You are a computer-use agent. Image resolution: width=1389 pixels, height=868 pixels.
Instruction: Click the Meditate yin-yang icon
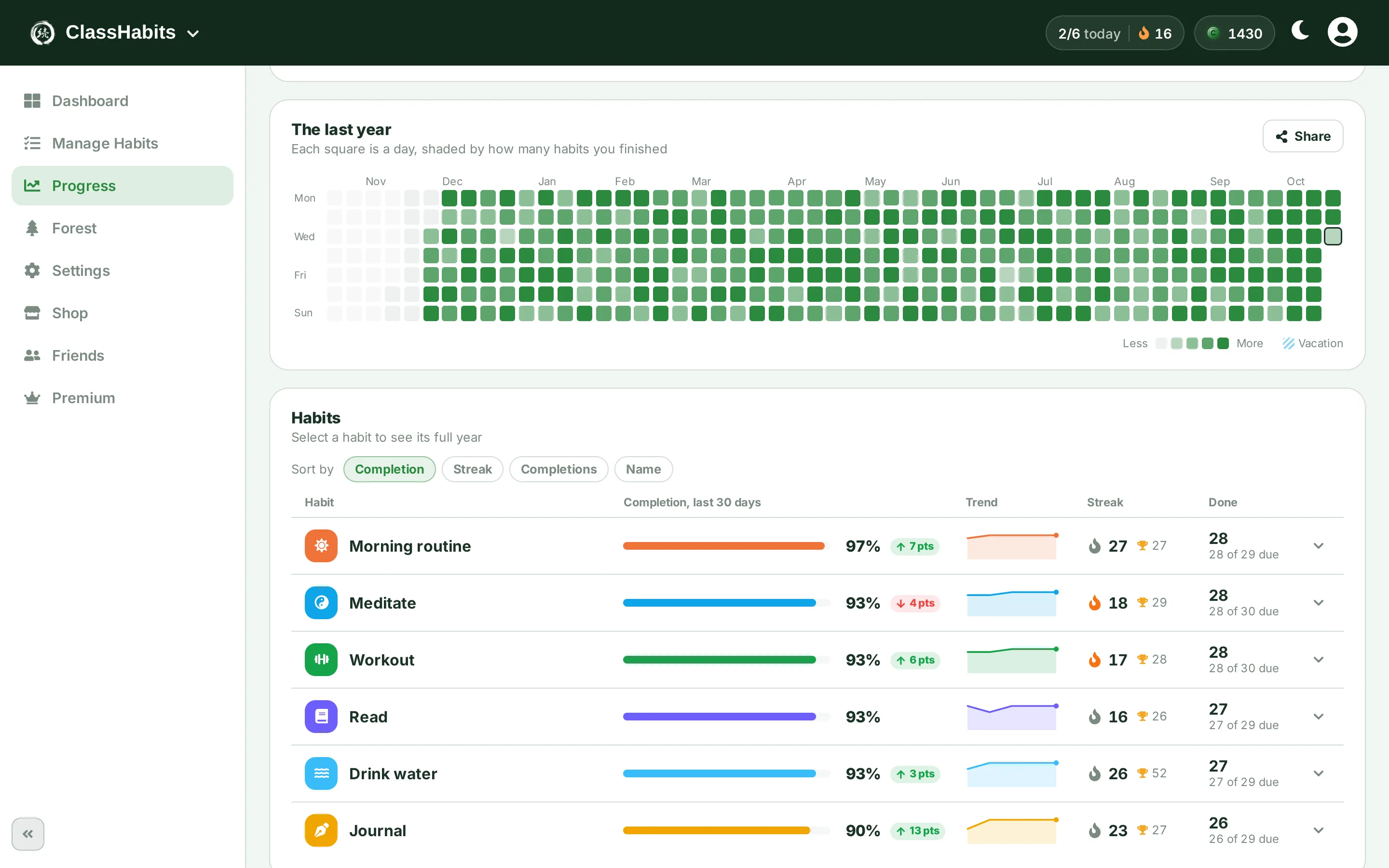coord(321,603)
